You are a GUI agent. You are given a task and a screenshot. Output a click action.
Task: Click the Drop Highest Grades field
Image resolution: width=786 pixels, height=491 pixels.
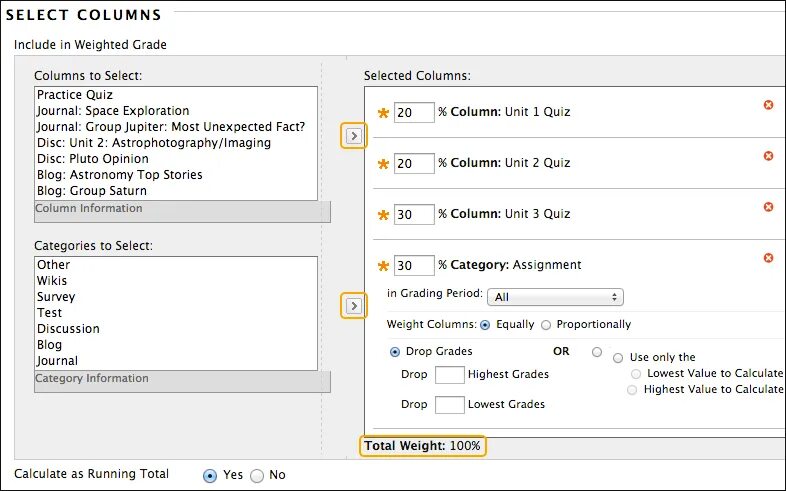[450, 375]
